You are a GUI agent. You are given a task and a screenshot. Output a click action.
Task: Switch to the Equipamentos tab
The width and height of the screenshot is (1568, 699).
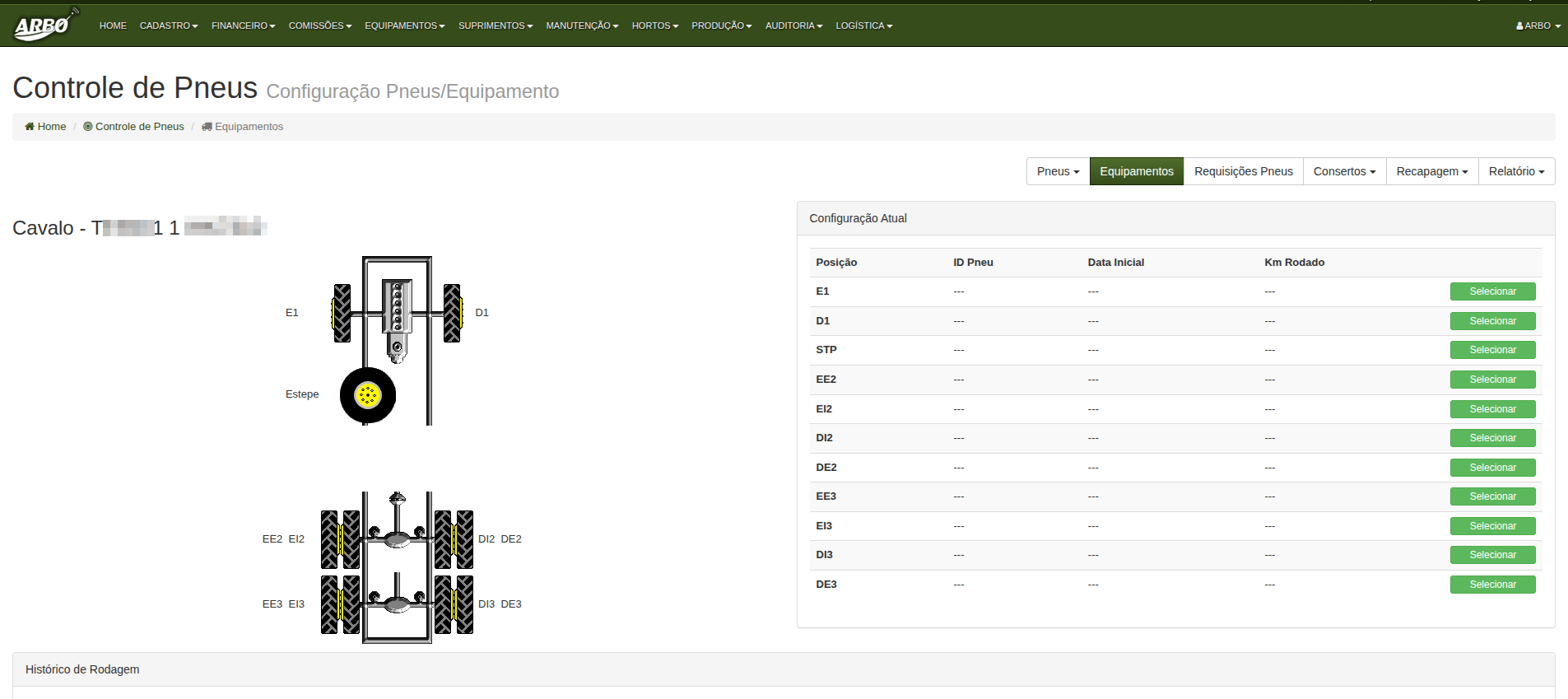coord(1136,171)
